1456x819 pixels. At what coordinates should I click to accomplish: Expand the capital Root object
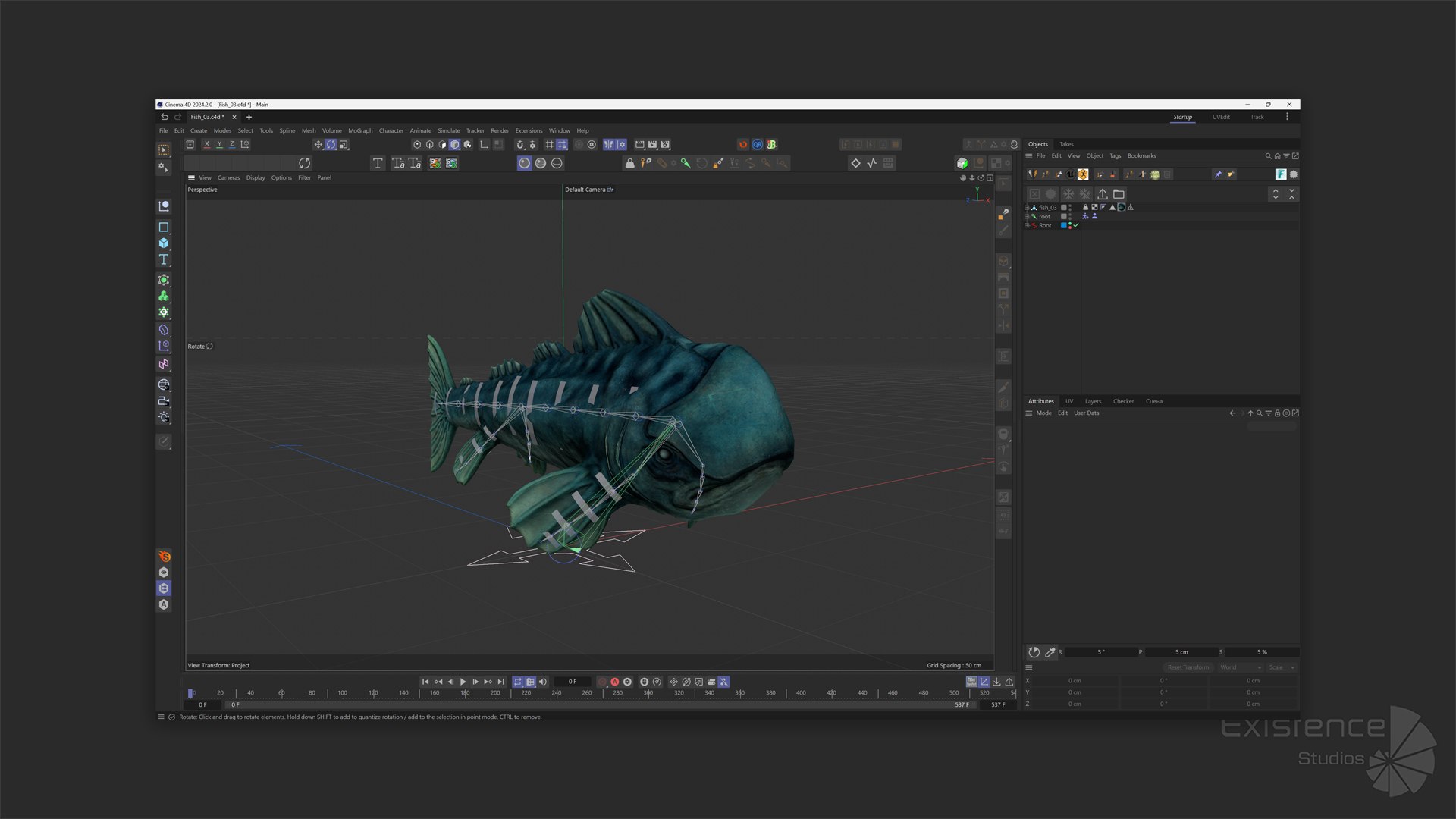coord(1027,225)
